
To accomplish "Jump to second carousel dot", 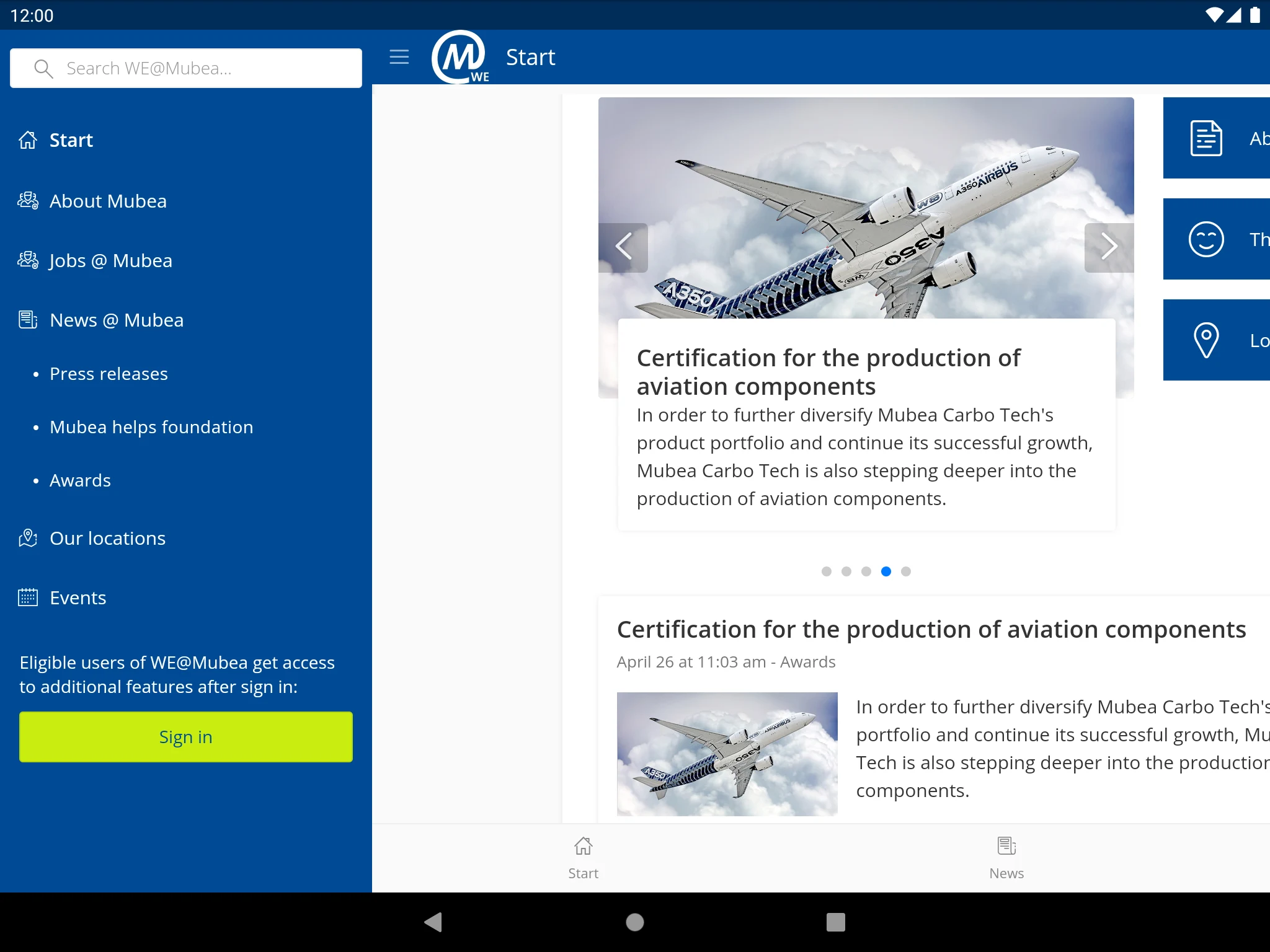I will point(846,571).
